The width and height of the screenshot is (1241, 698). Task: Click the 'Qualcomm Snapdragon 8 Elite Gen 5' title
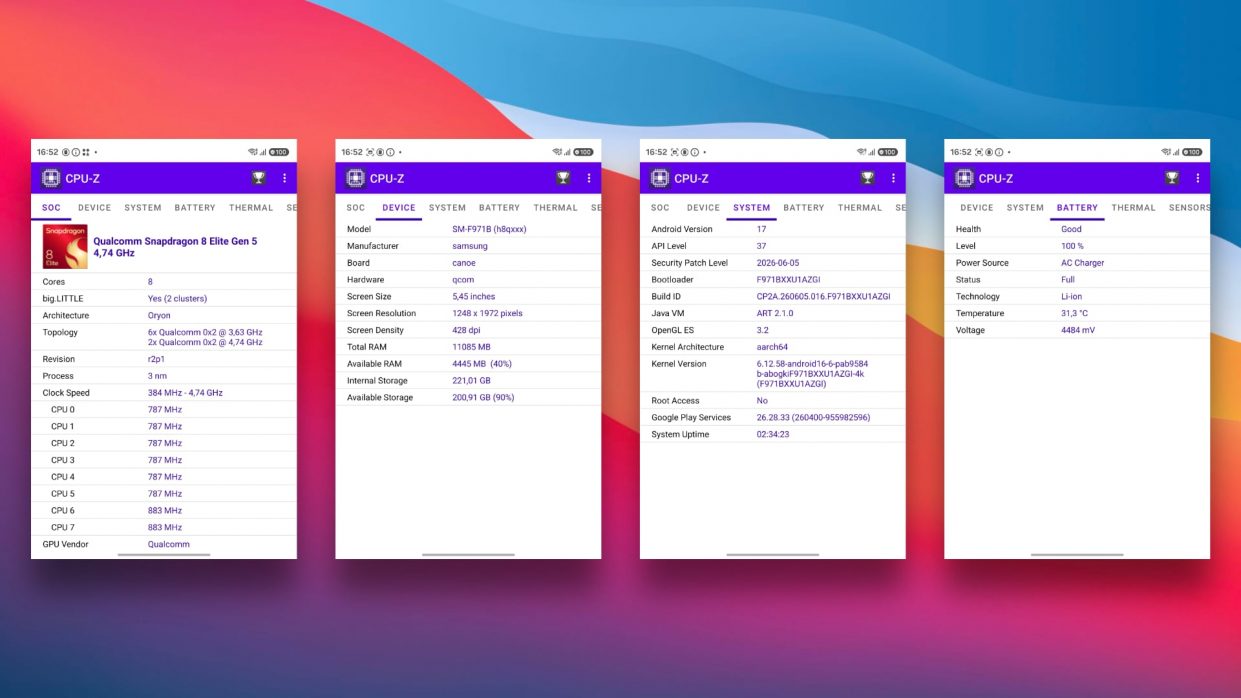pos(175,241)
